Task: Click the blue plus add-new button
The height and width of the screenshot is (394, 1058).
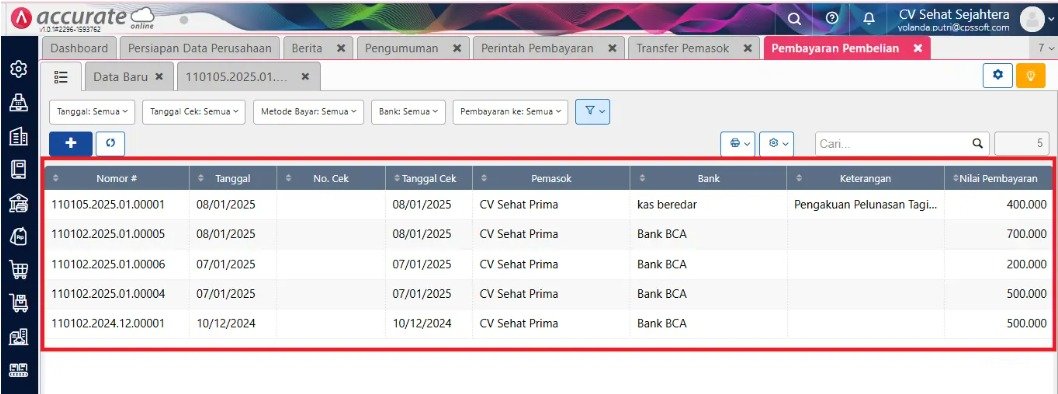Action: tap(70, 144)
